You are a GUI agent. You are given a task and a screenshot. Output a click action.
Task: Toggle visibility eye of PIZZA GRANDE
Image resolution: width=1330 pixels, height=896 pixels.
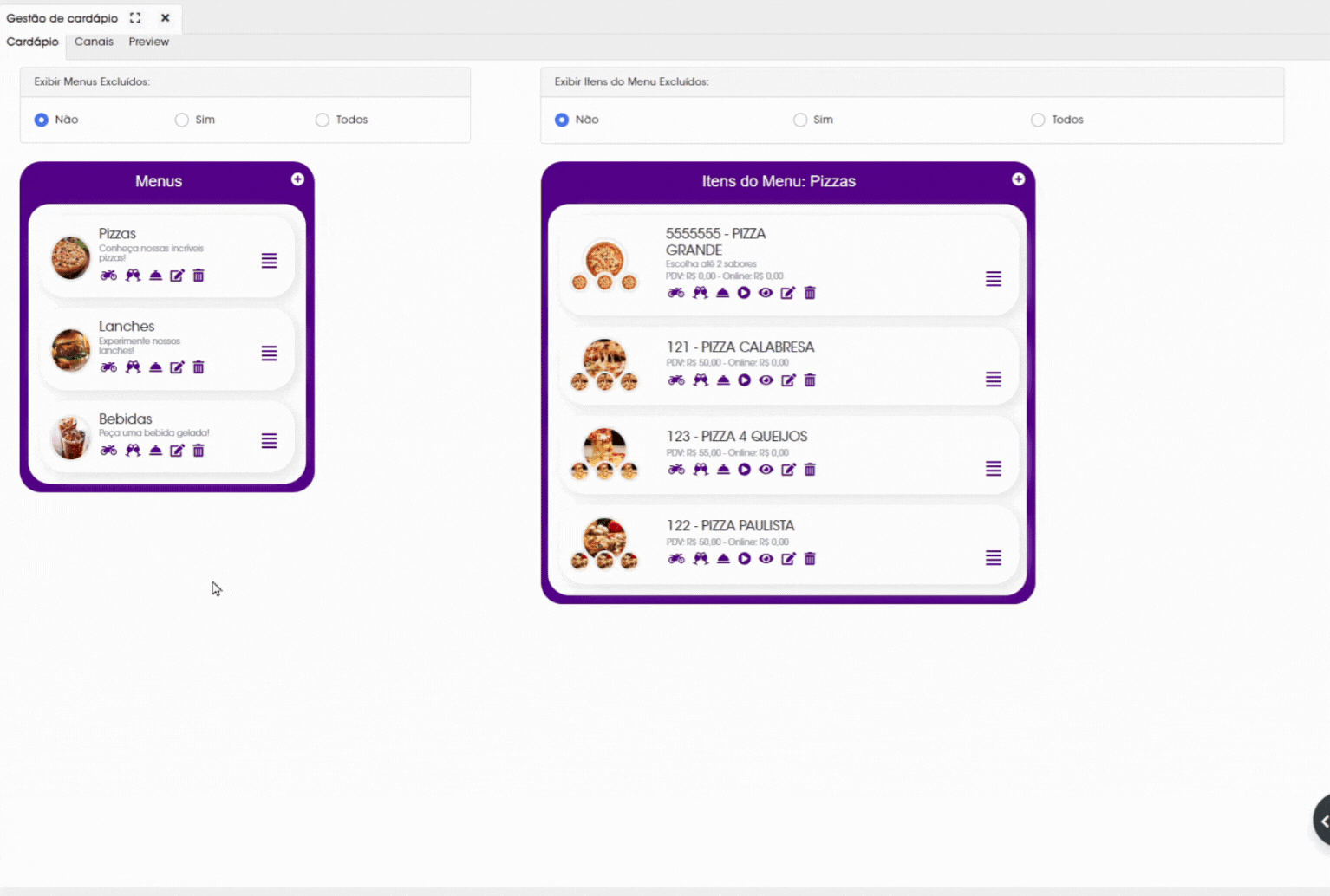(x=766, y=293)
